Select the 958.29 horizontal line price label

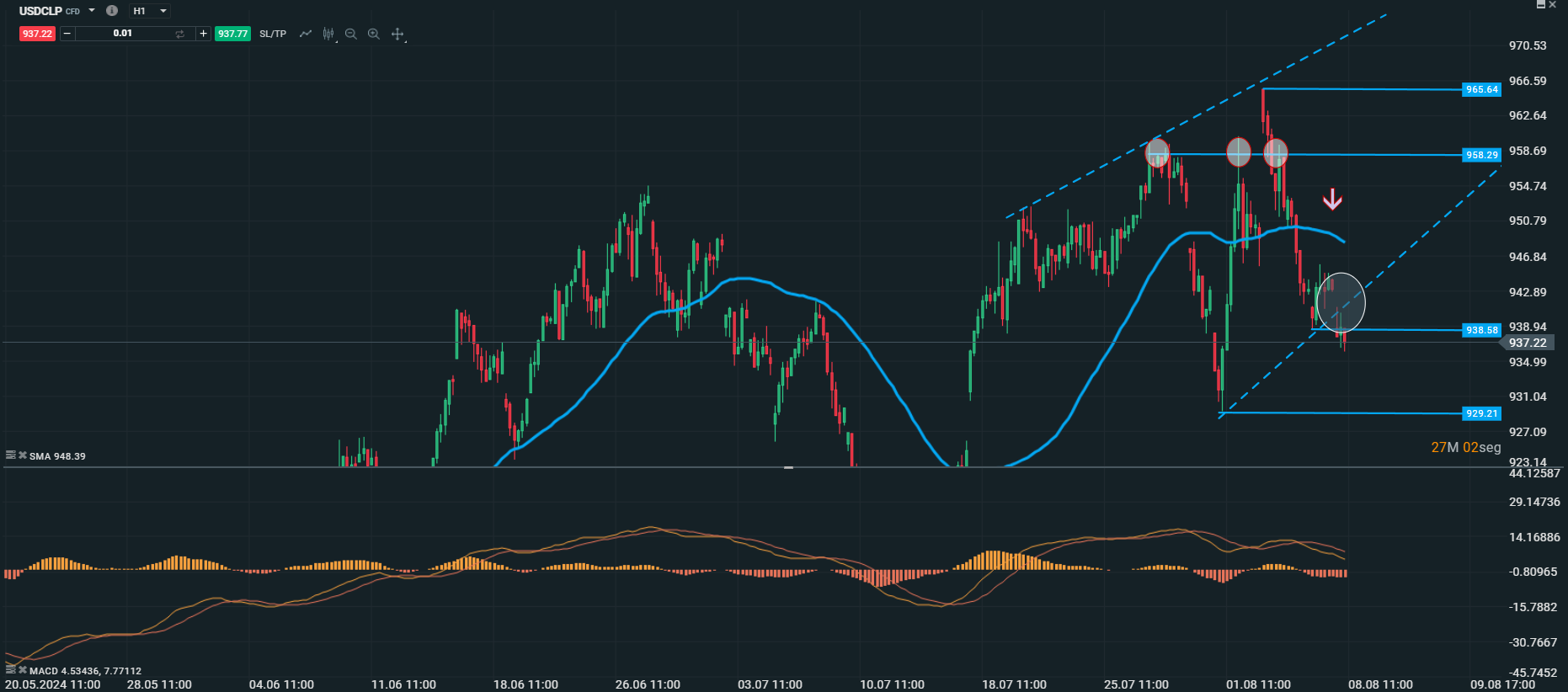click(1481, 155)
